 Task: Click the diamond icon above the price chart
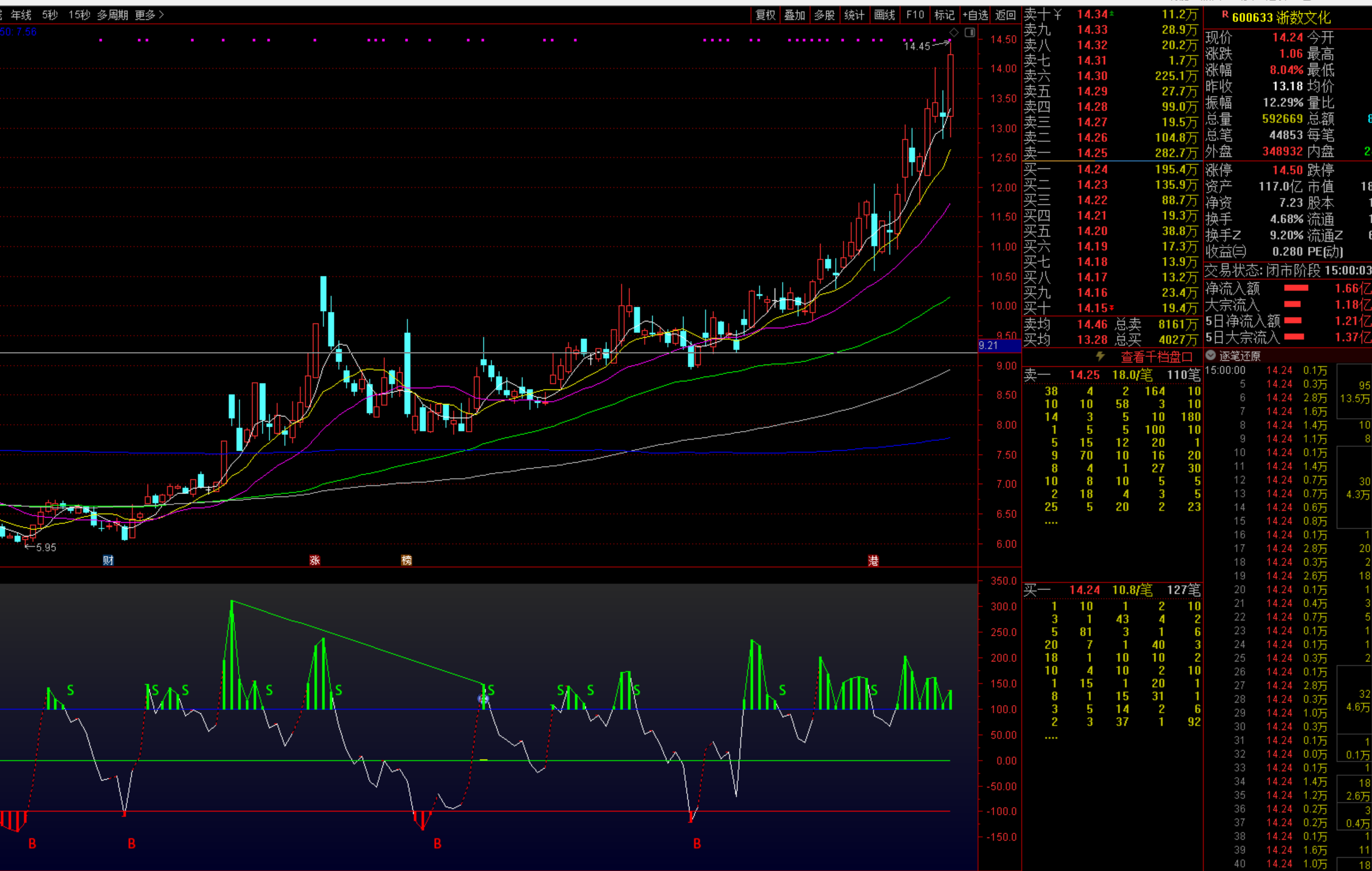954,32
